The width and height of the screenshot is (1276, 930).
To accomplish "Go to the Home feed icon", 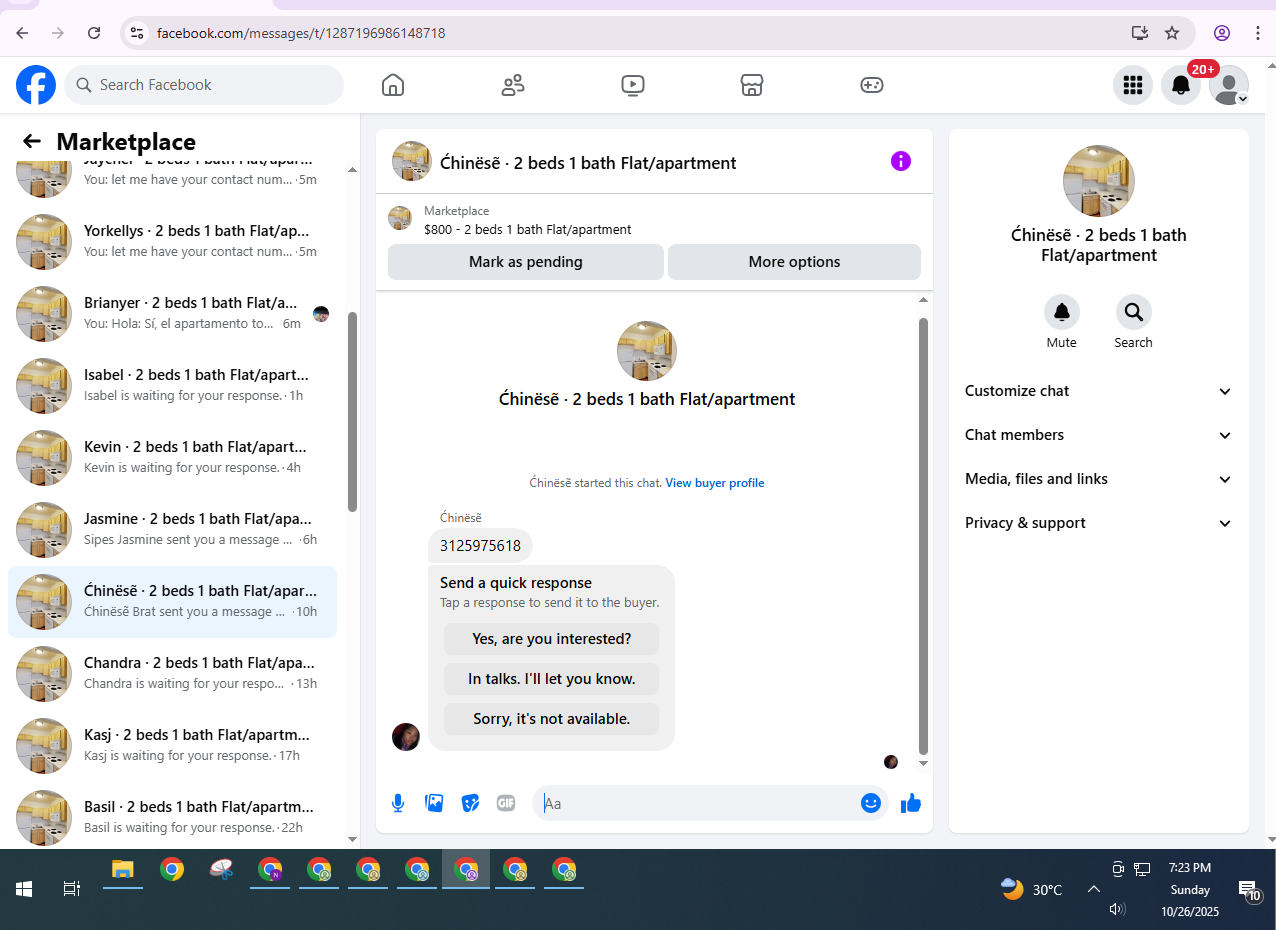I will tap(393, 85).
